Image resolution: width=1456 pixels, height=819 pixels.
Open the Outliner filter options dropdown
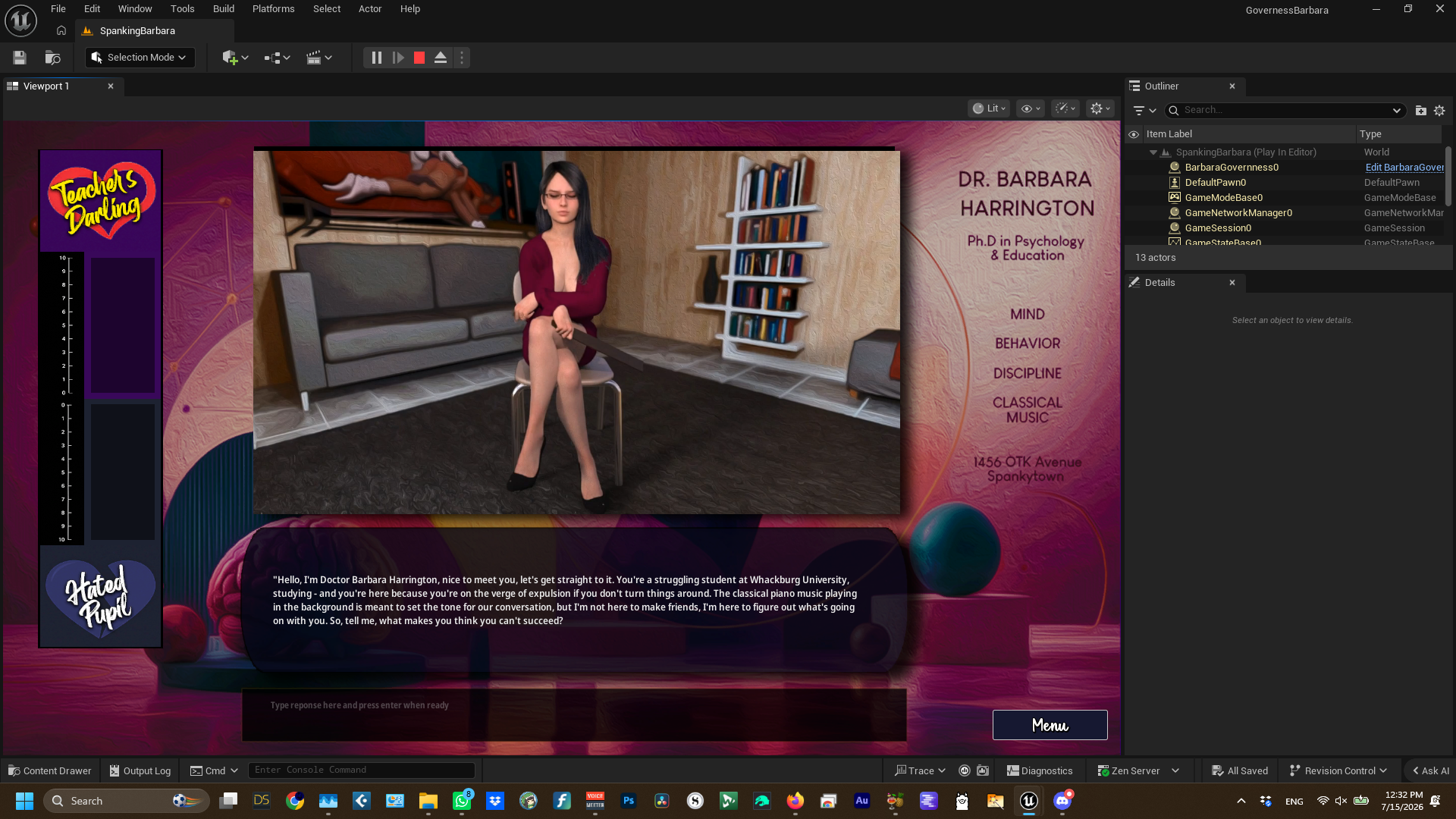click(1144, 111)
